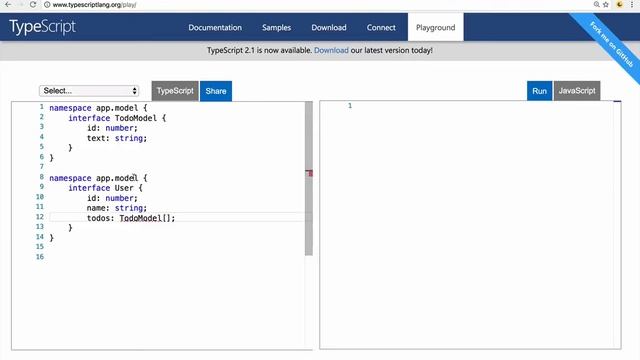640x360 pixels.
Task: Navigate to the Connect page
Action: [x=381, y=27]
